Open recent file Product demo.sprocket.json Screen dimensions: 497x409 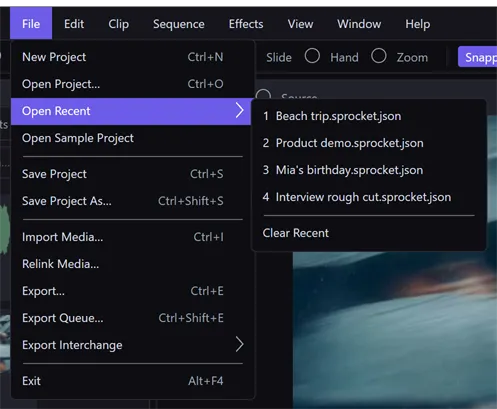[368, 143]
